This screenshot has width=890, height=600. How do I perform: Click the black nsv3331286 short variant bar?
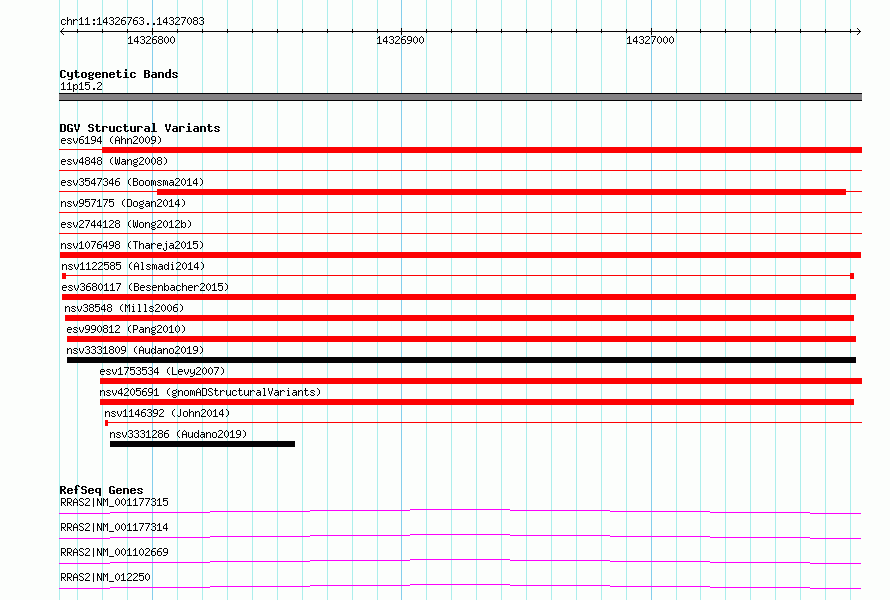[x=202, y=444]
